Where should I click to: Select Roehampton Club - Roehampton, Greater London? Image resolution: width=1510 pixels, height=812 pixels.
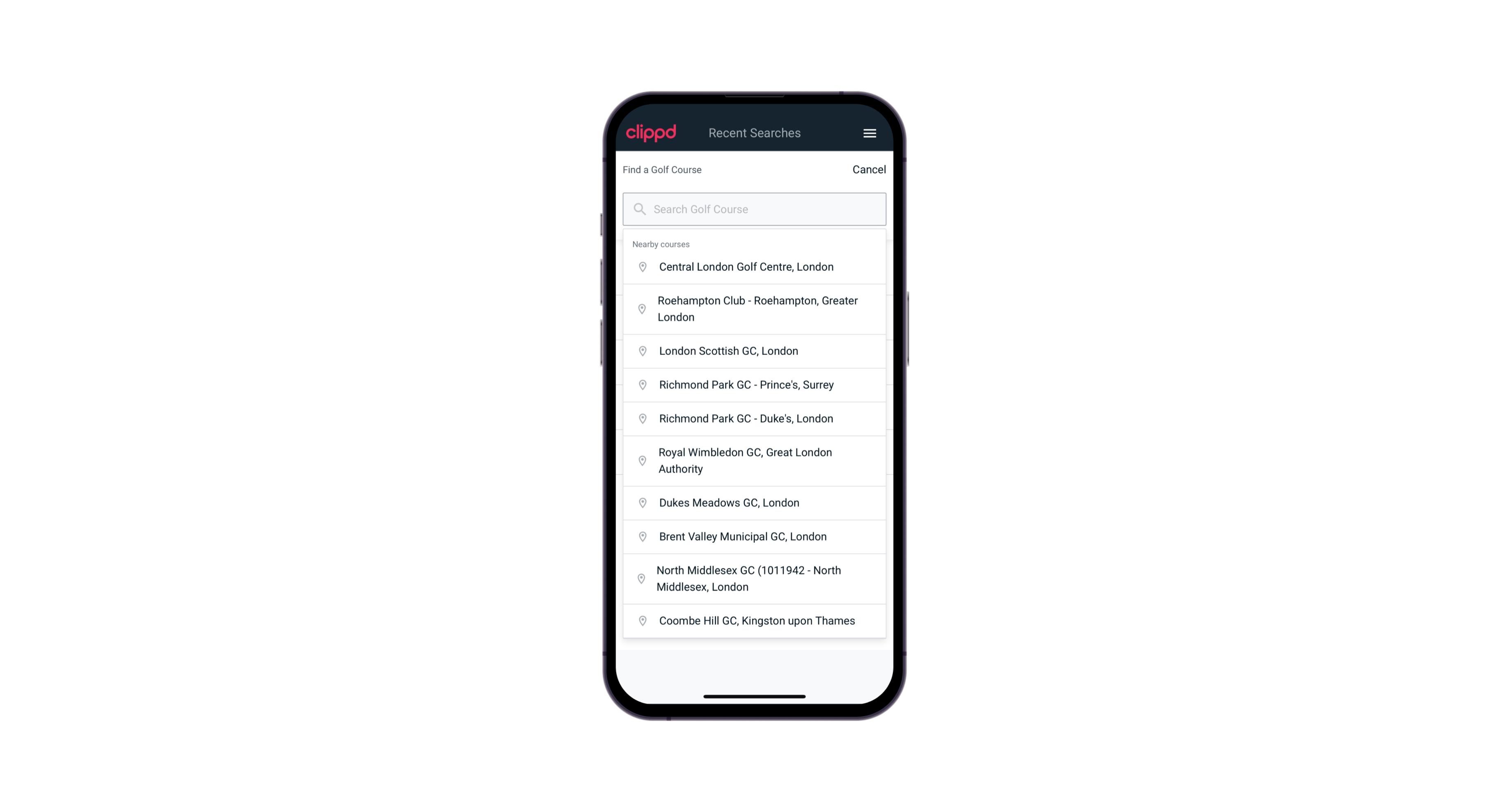click(754, 309)
